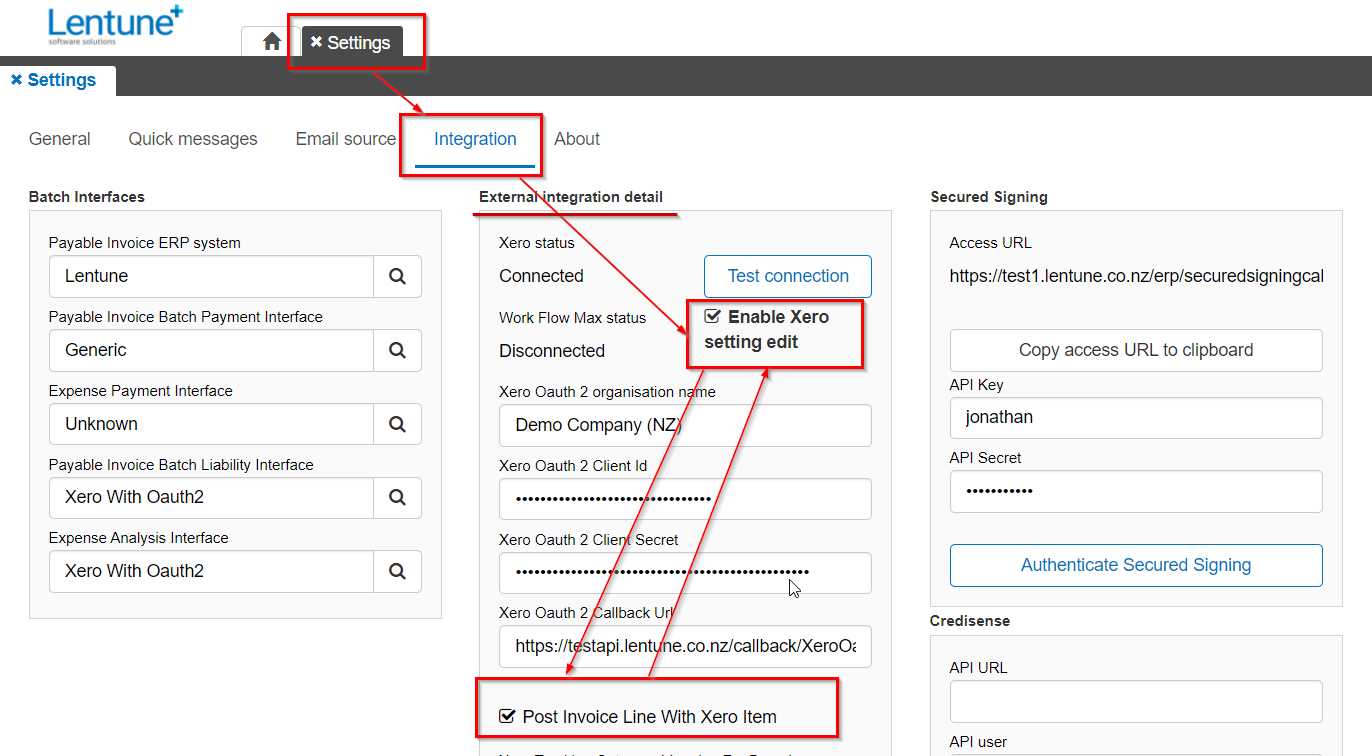Viewport: 1372px width, 756px height.
Task: Open Expense Analysis Interface search icon
Action: click(x=397, y=571)
